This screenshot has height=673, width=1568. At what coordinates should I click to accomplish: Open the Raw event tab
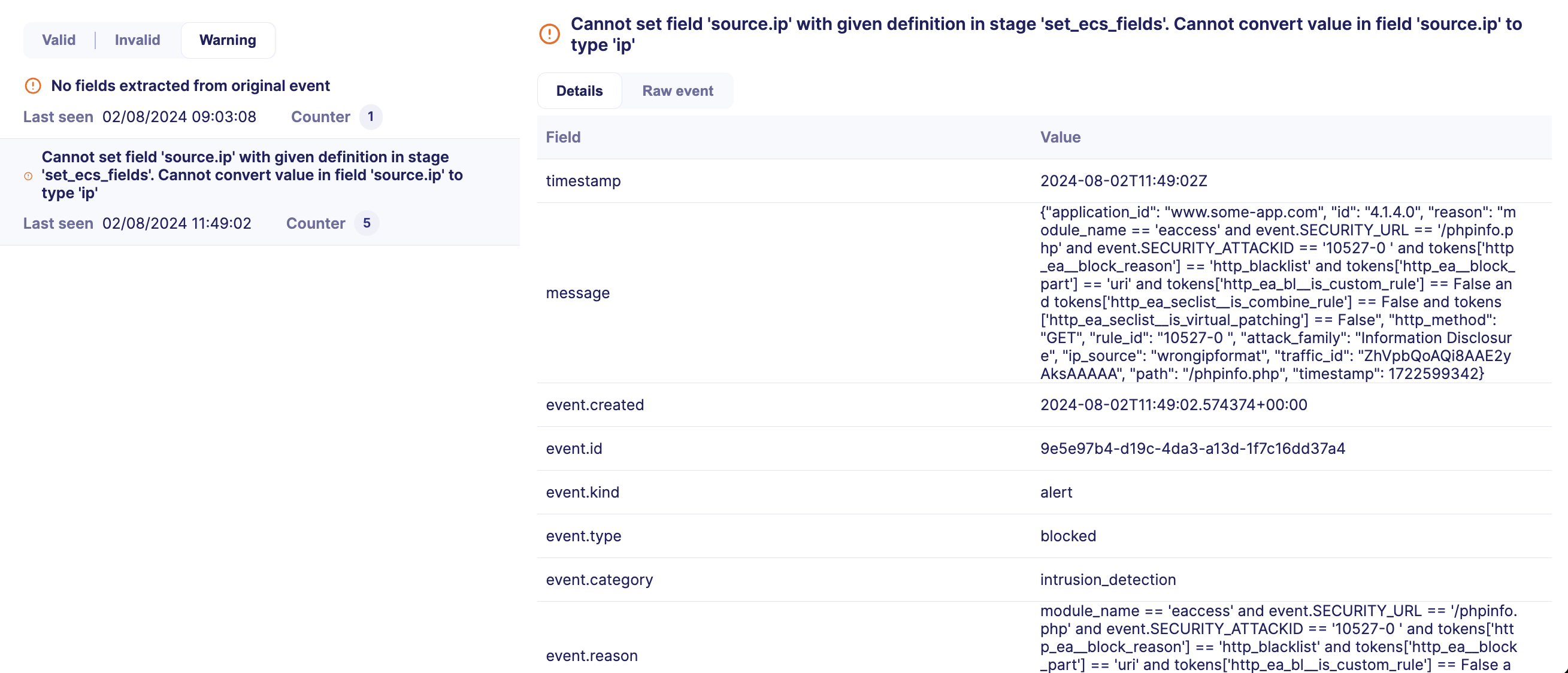coord(678,90)
